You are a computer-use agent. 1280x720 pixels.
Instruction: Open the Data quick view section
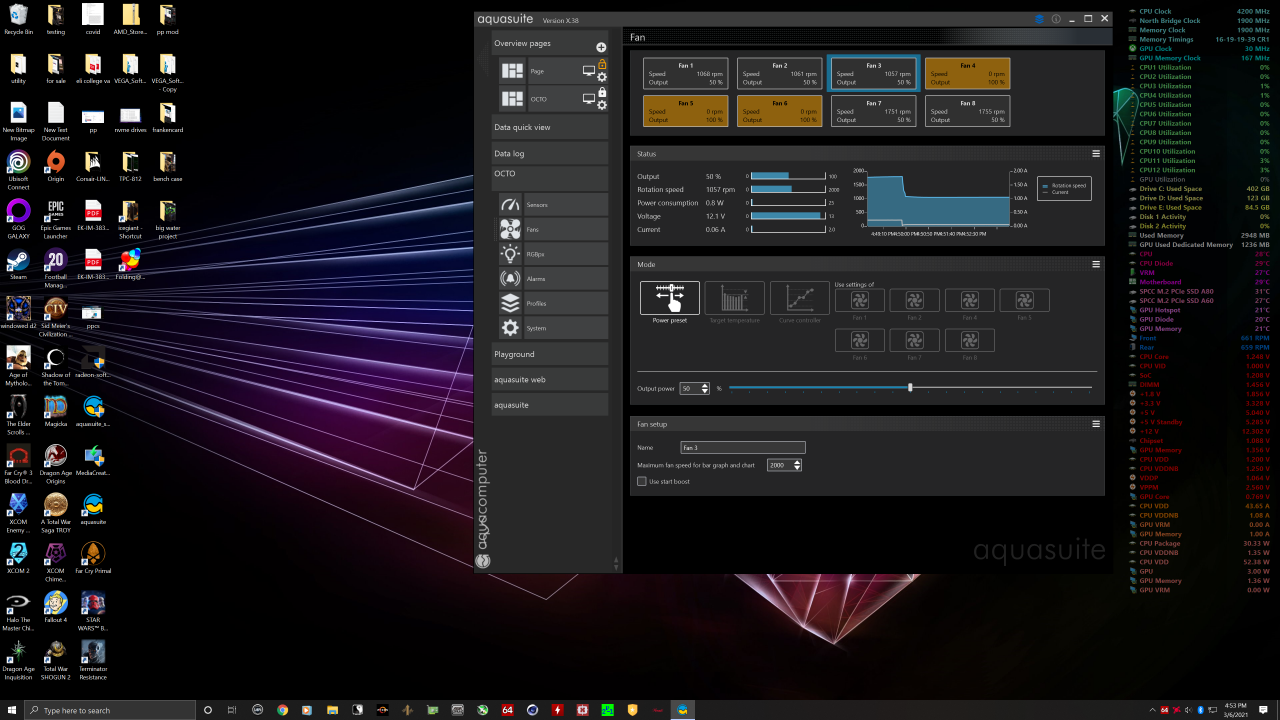click(549, 127)
